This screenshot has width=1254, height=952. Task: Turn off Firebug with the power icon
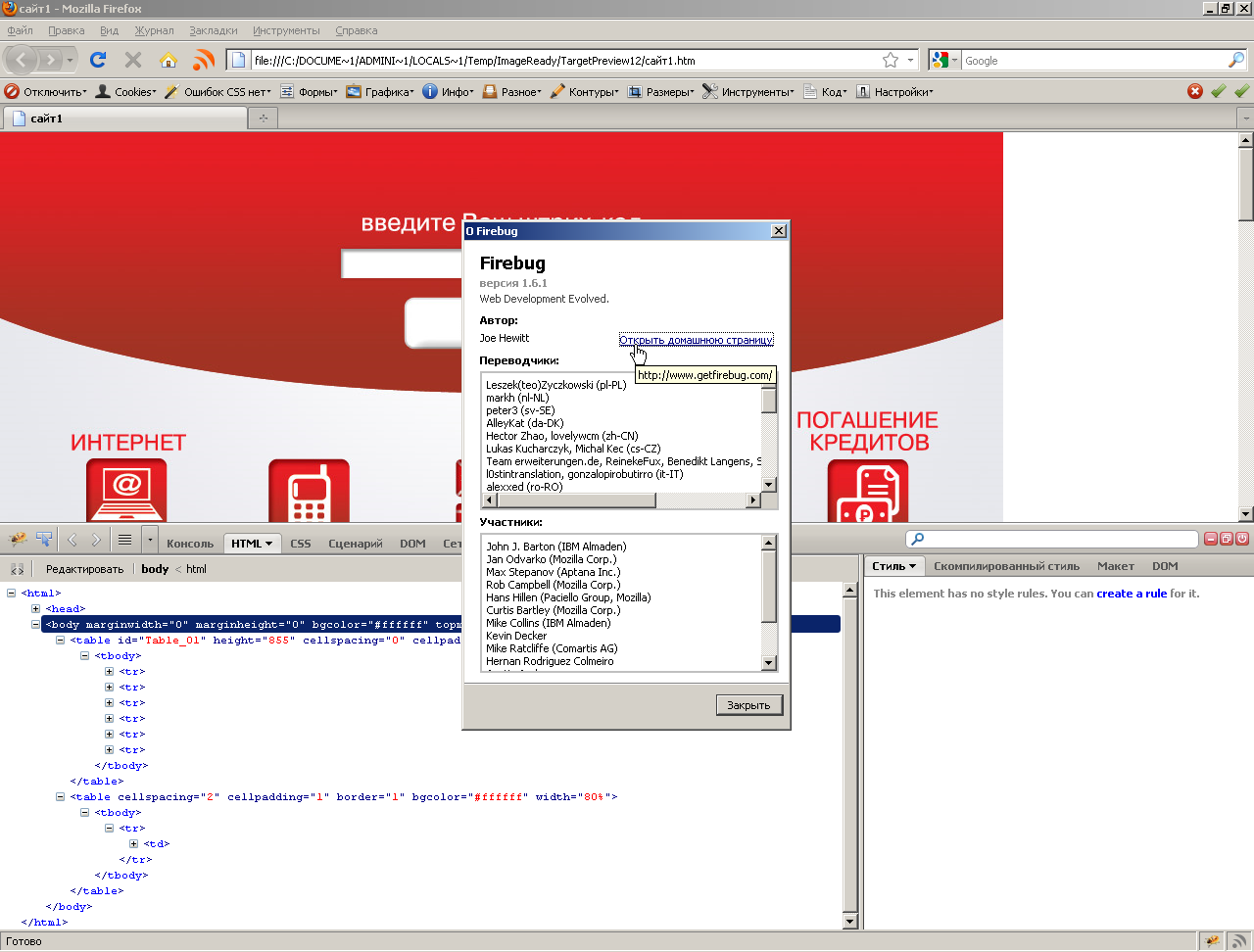(1242, 539)
